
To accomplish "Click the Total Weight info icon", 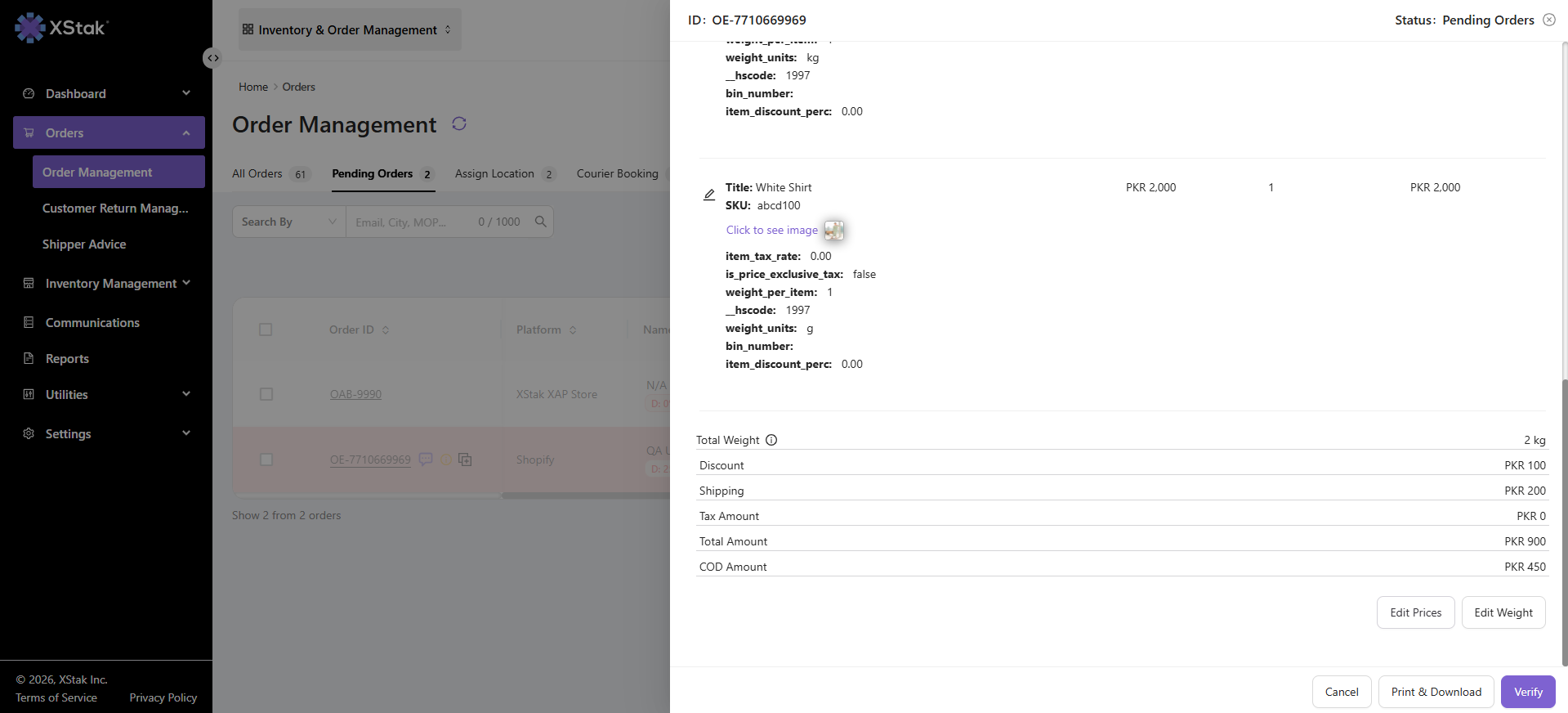I will (x=771, y=440).
